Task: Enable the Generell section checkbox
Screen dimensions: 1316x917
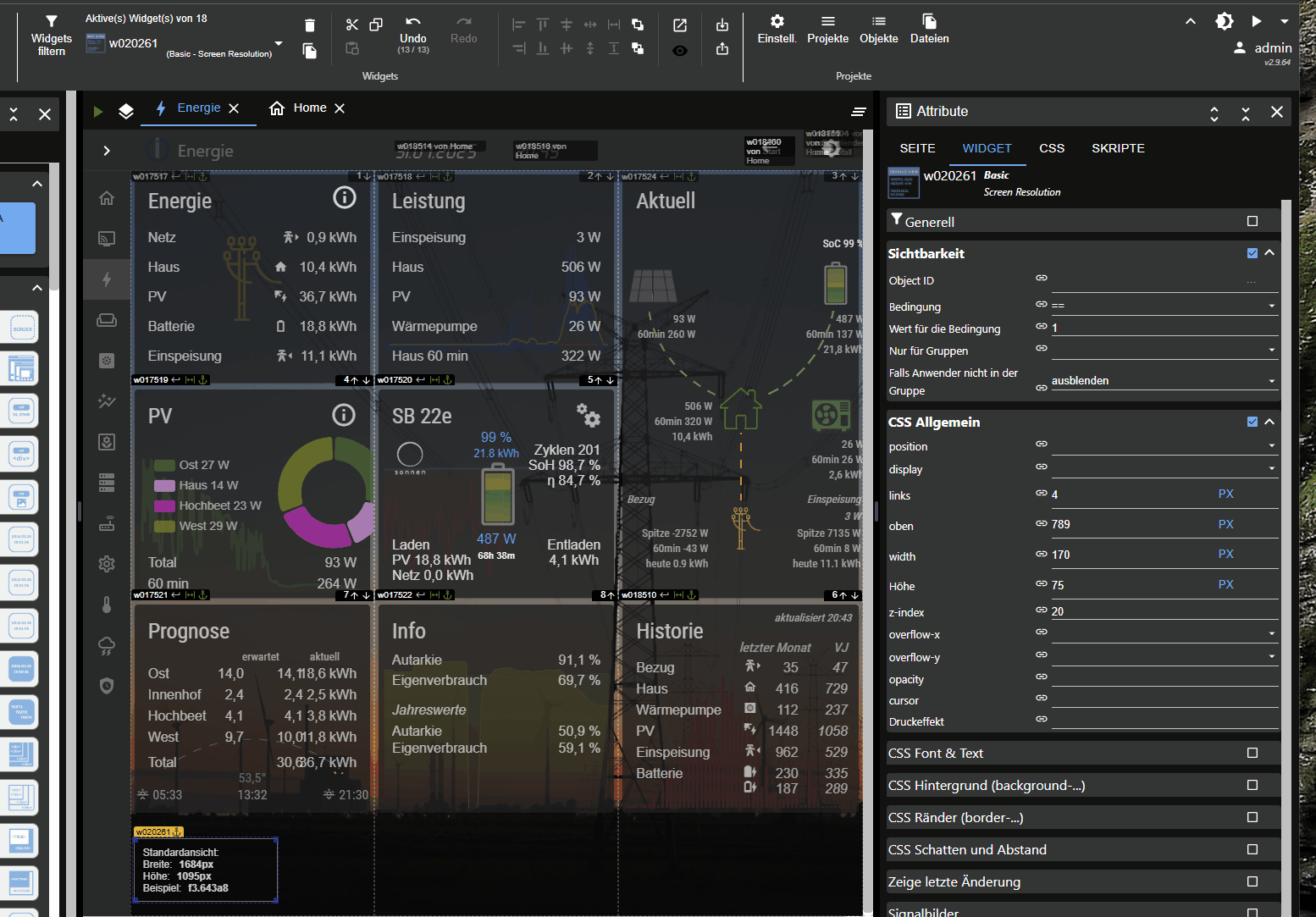Action: 1252,221
